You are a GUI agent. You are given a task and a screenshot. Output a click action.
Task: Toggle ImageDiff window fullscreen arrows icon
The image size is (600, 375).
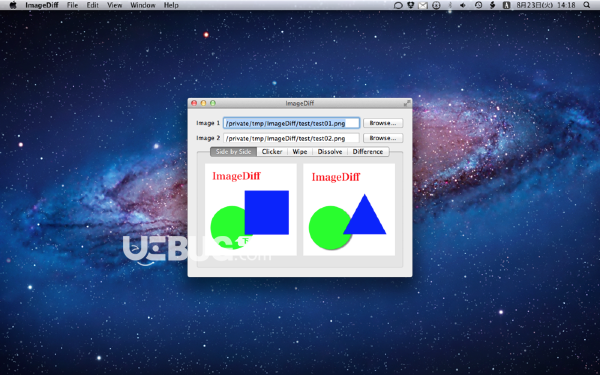407,103
